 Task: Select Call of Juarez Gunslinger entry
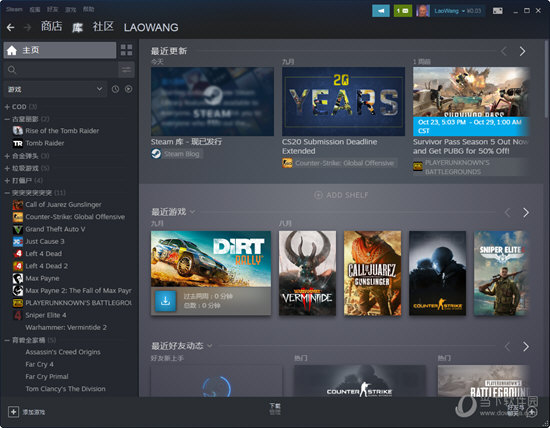tap(63, 205)
